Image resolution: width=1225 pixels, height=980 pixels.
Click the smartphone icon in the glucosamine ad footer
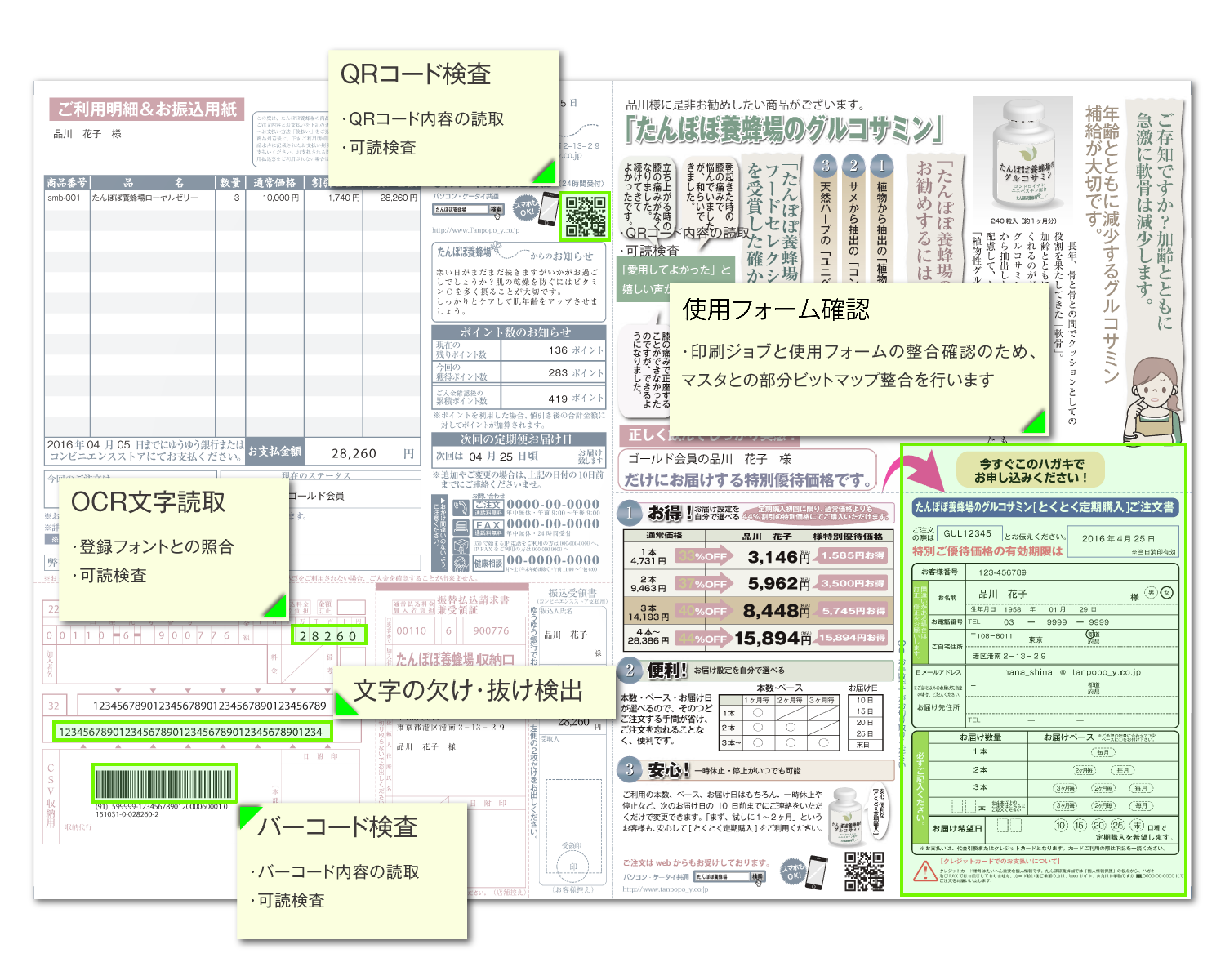click(x=817, y=872)
